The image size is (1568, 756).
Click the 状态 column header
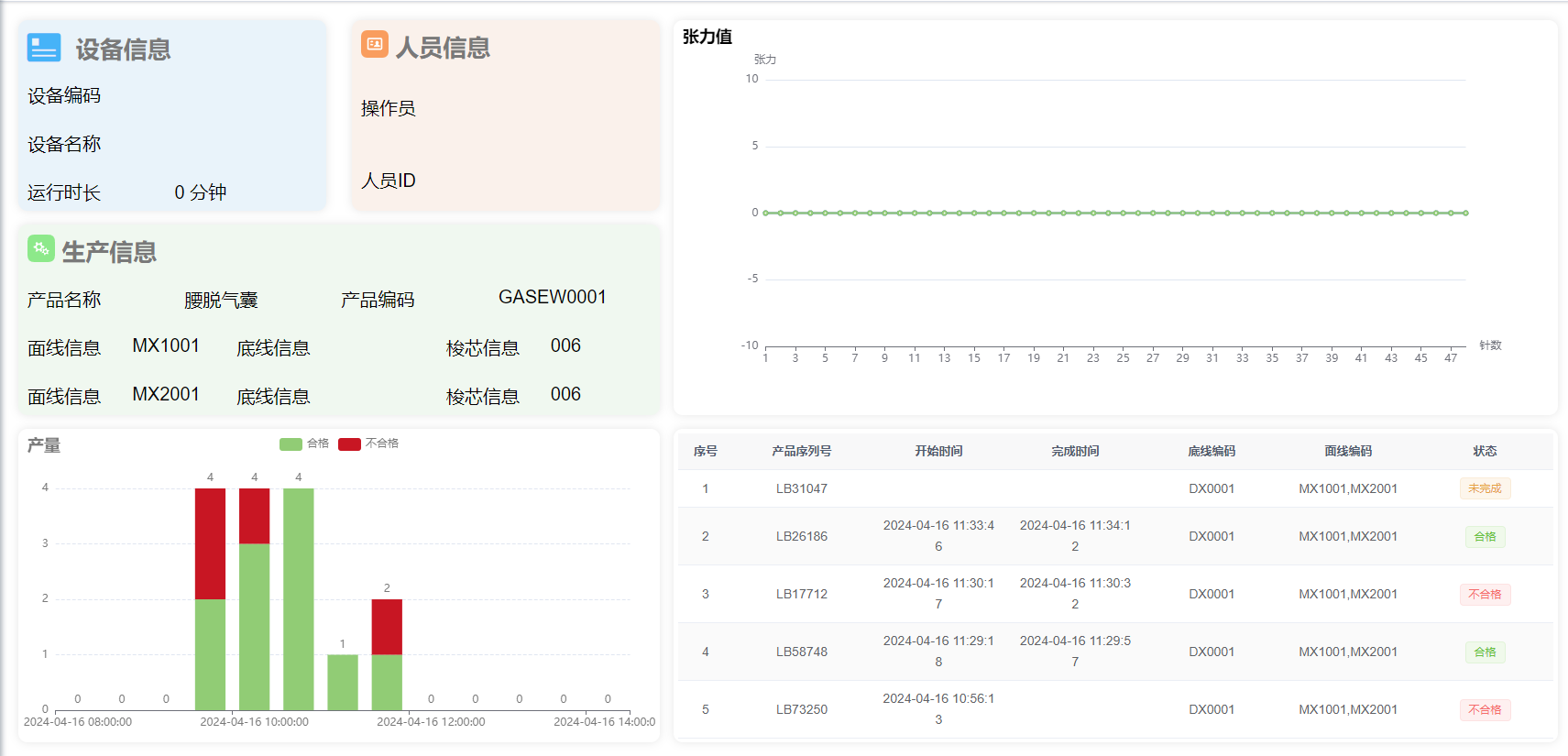point(1485,451)
